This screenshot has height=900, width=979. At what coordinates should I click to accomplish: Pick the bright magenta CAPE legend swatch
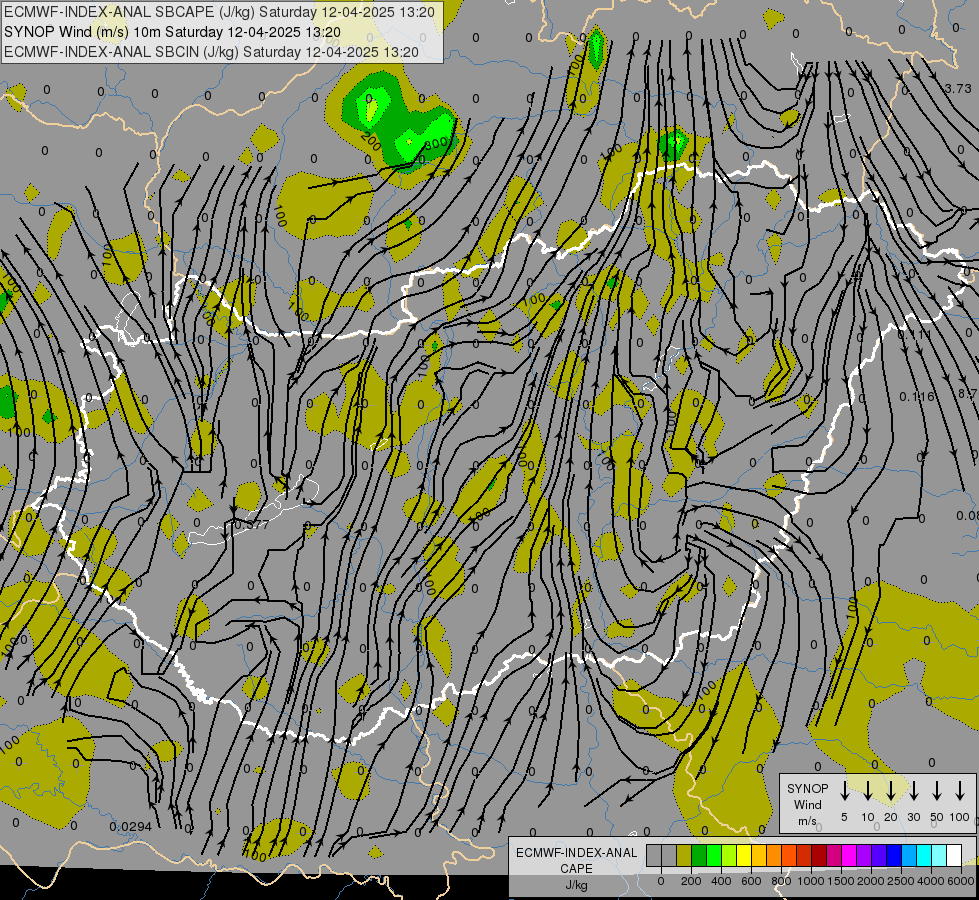coord(849,855)
